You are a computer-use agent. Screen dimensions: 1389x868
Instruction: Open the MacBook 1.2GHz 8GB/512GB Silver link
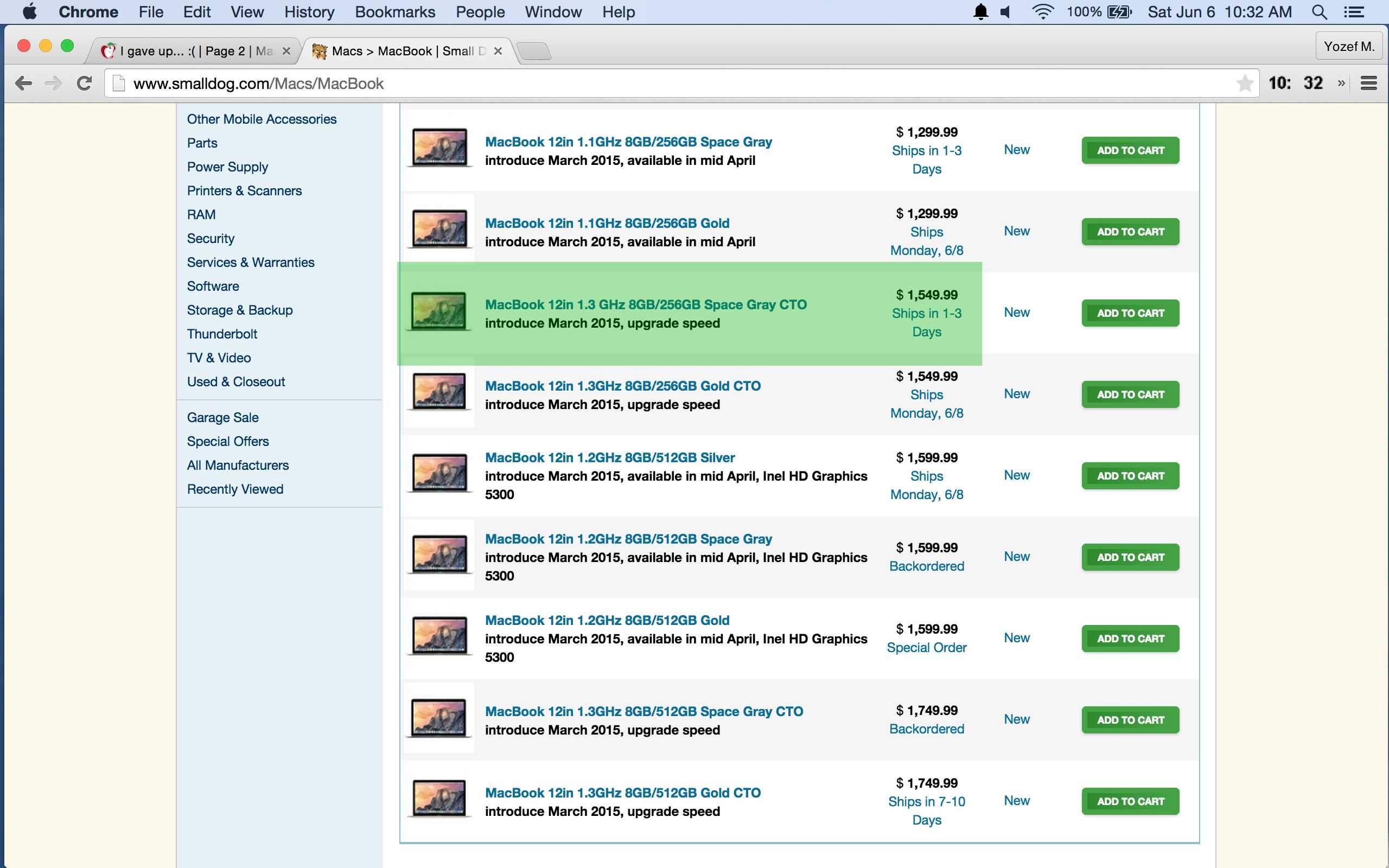pyautogui.click(x=609, y=457)
